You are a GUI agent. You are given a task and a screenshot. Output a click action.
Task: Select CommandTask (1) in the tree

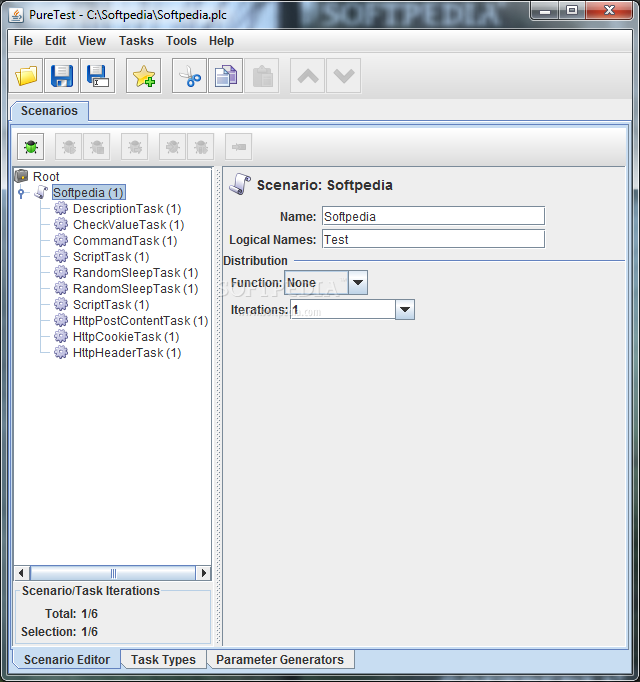125,241
